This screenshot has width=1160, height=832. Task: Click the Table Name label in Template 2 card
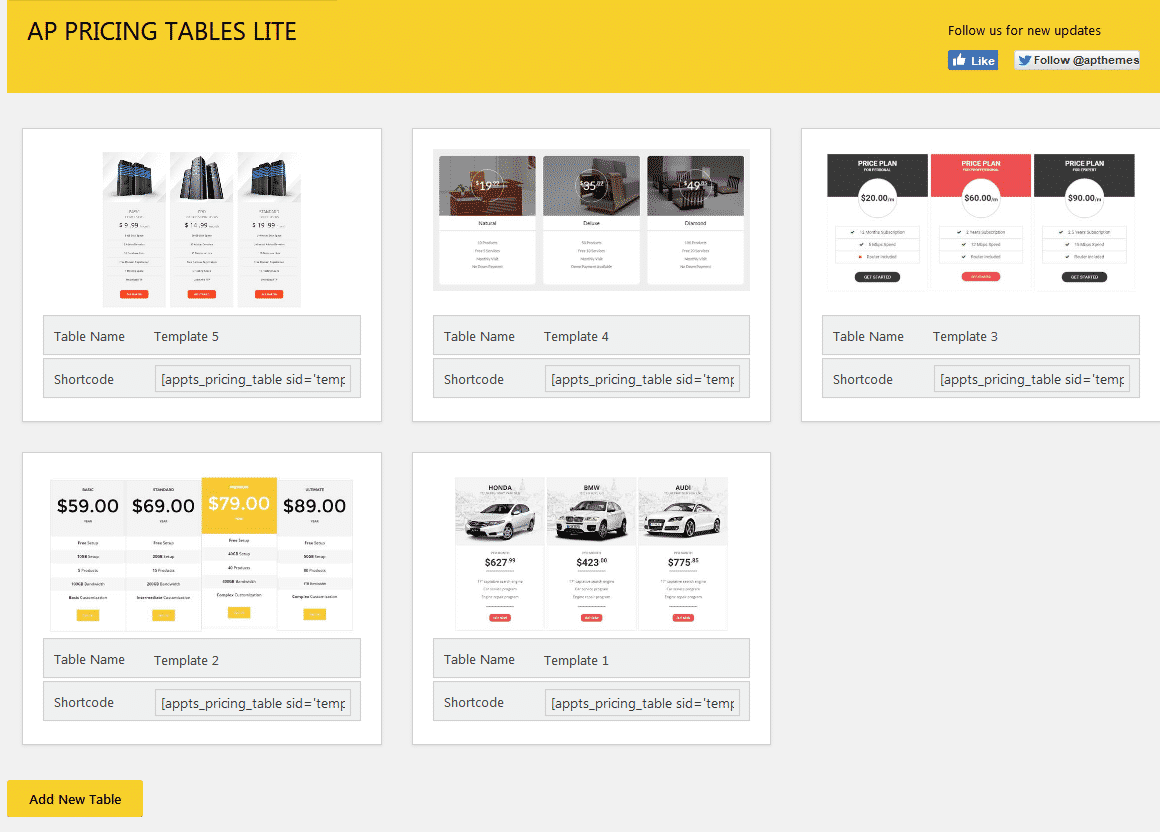point(90,660)
